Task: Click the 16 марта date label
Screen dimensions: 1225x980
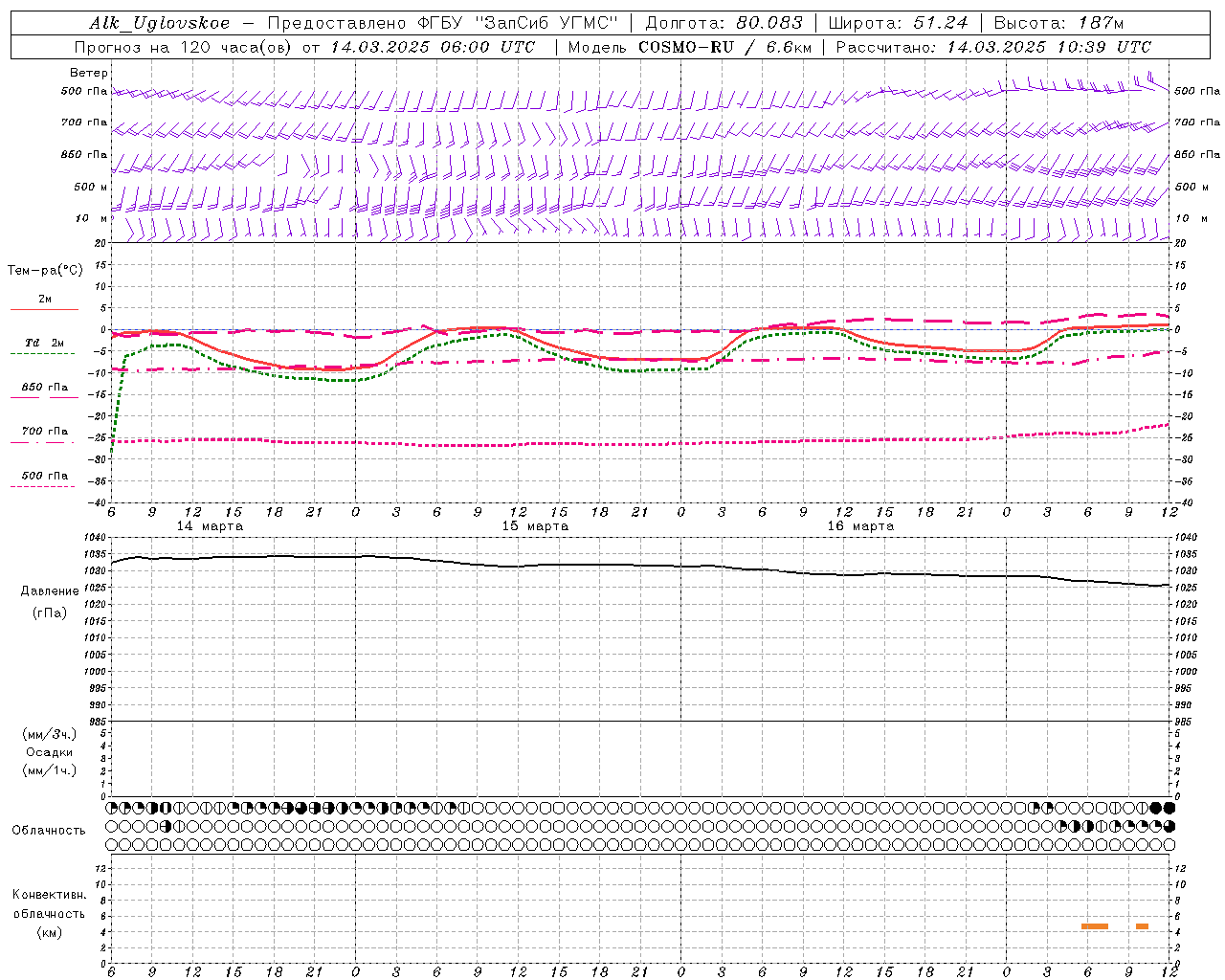Action: coord(860,526)
